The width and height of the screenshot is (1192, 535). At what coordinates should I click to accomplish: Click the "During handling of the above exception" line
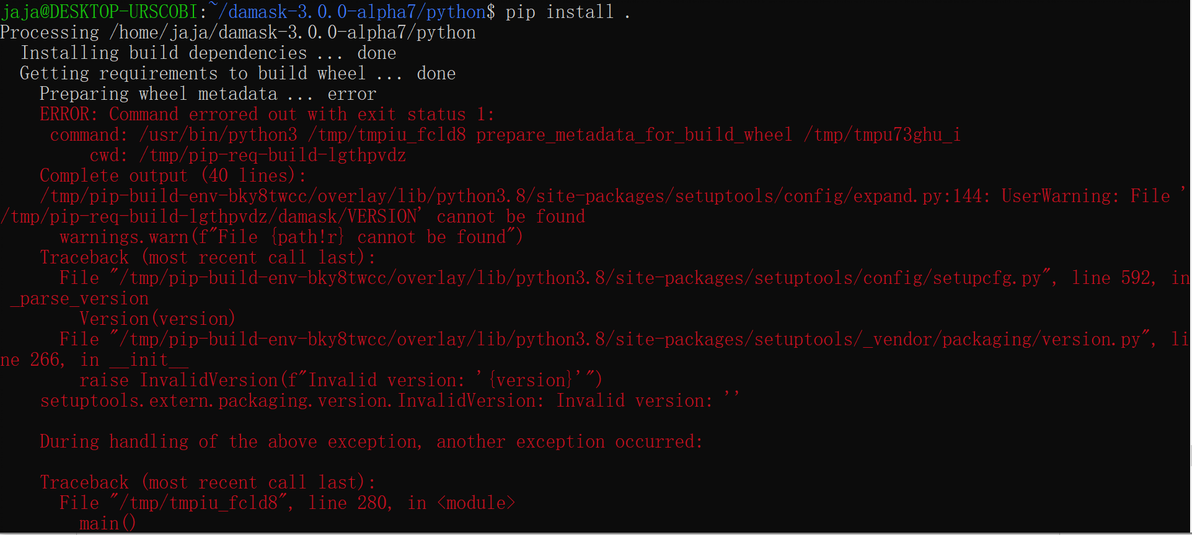point(371,441)
